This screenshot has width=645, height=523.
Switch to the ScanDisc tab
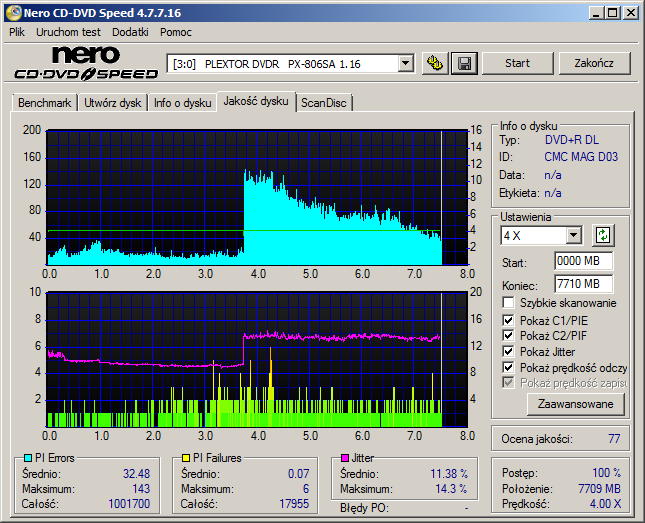coord(323,103)
